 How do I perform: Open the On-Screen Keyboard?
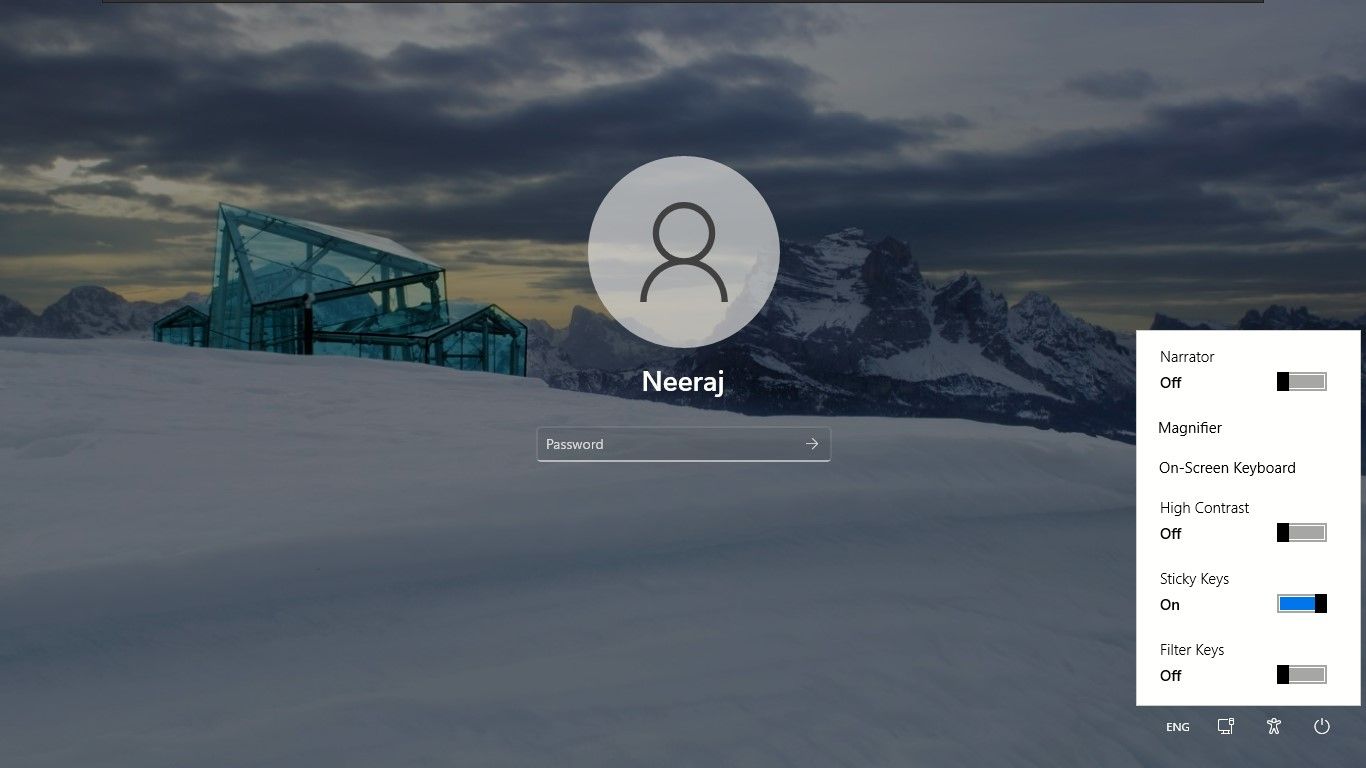coord(1227,467)
